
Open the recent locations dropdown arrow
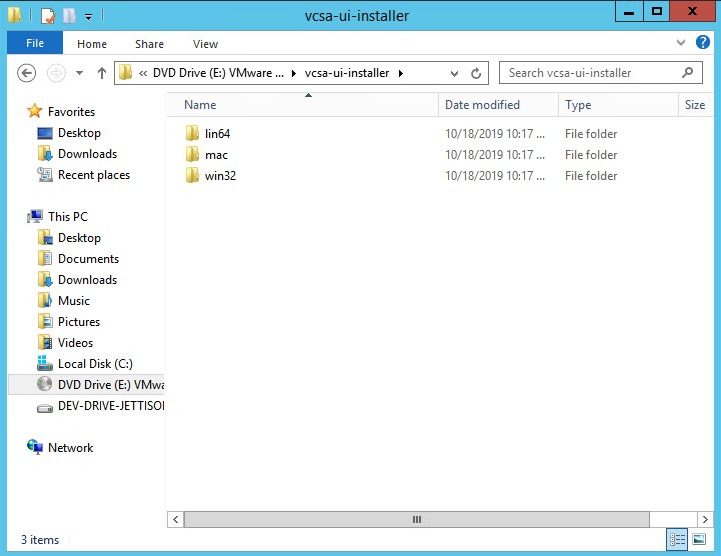80,73
